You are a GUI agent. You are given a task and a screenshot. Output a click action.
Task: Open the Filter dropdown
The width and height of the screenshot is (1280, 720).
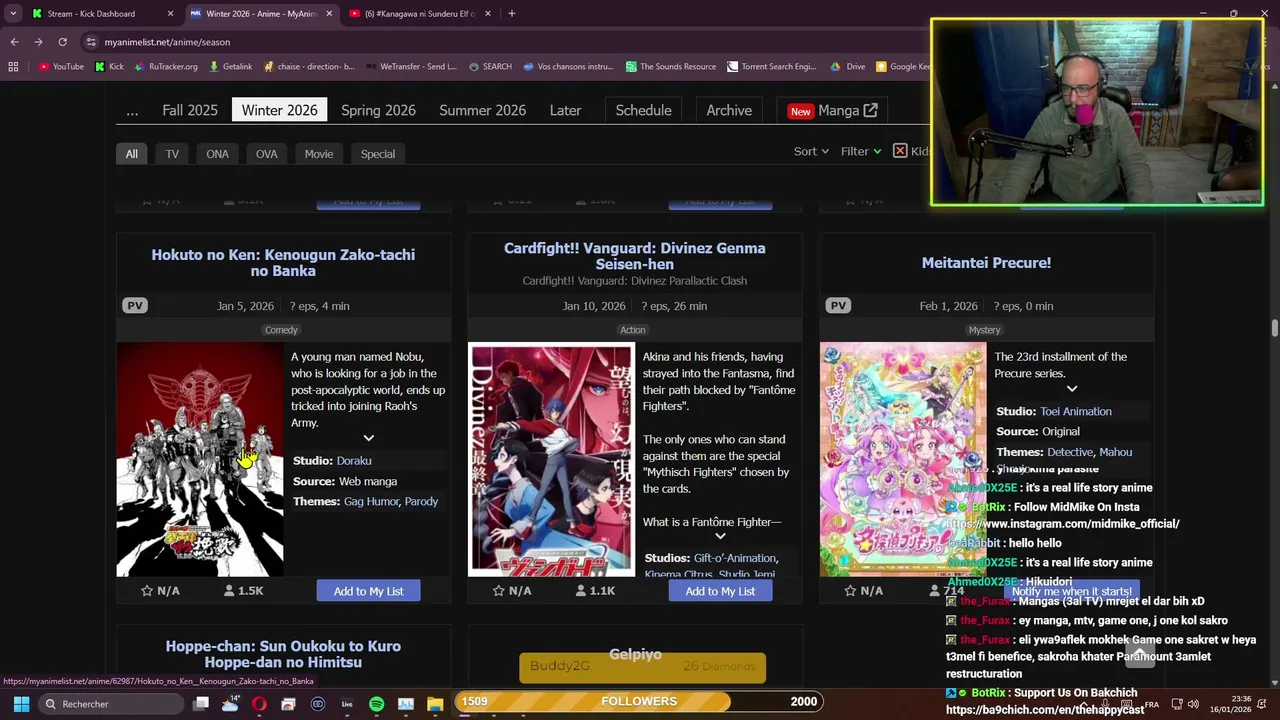click(x=861, y=151)
